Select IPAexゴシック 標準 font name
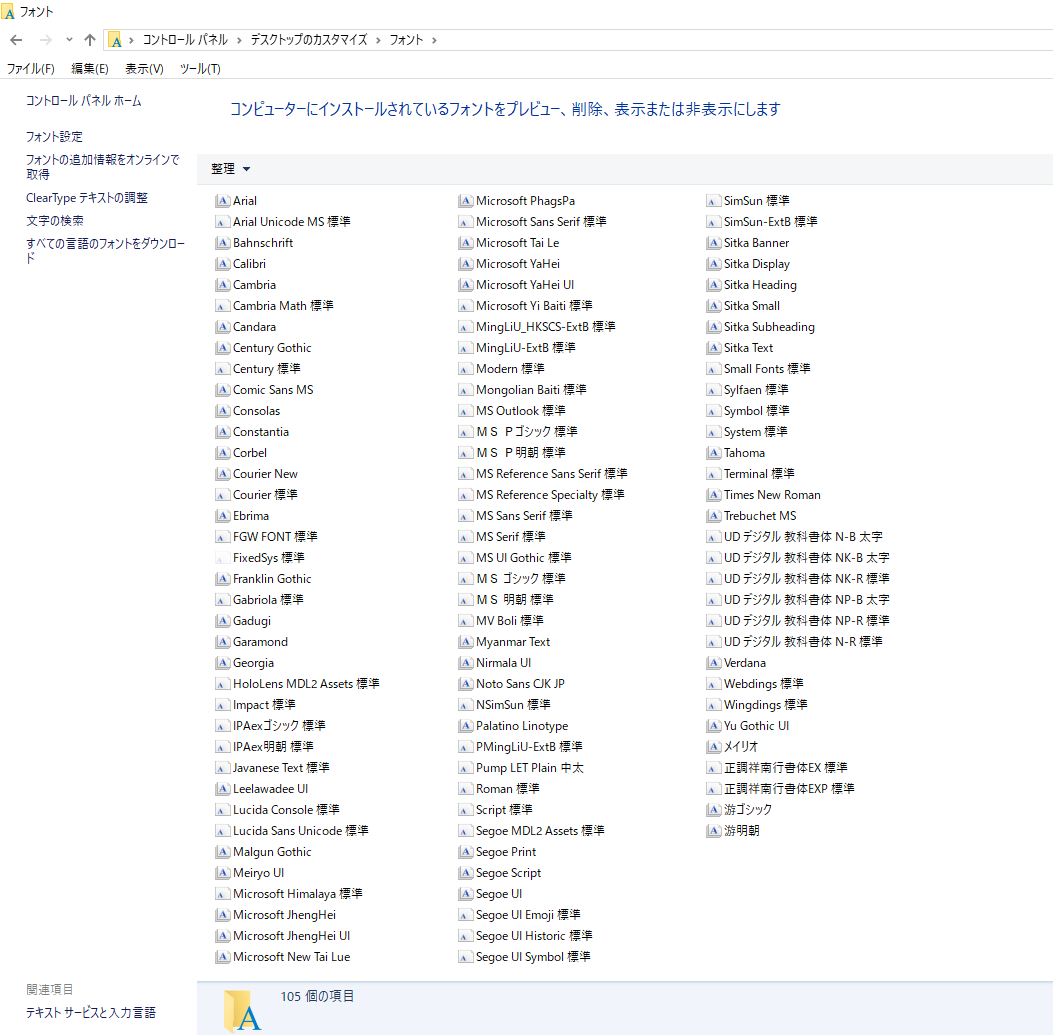Screen dimensions: 1053x1035 279,725
